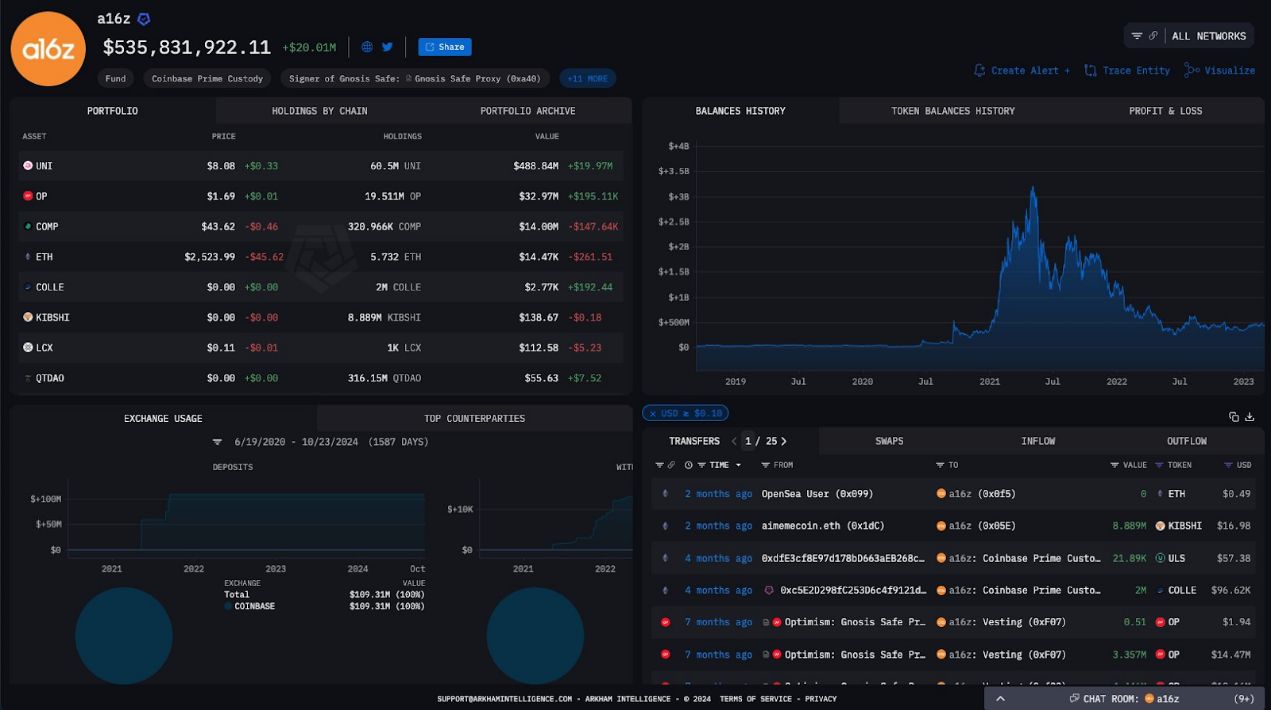This screenshot has width=1271, height=710.
Task: Open the aimemecoin.eth (0x1dC) address
Action: tap(823, 526)
